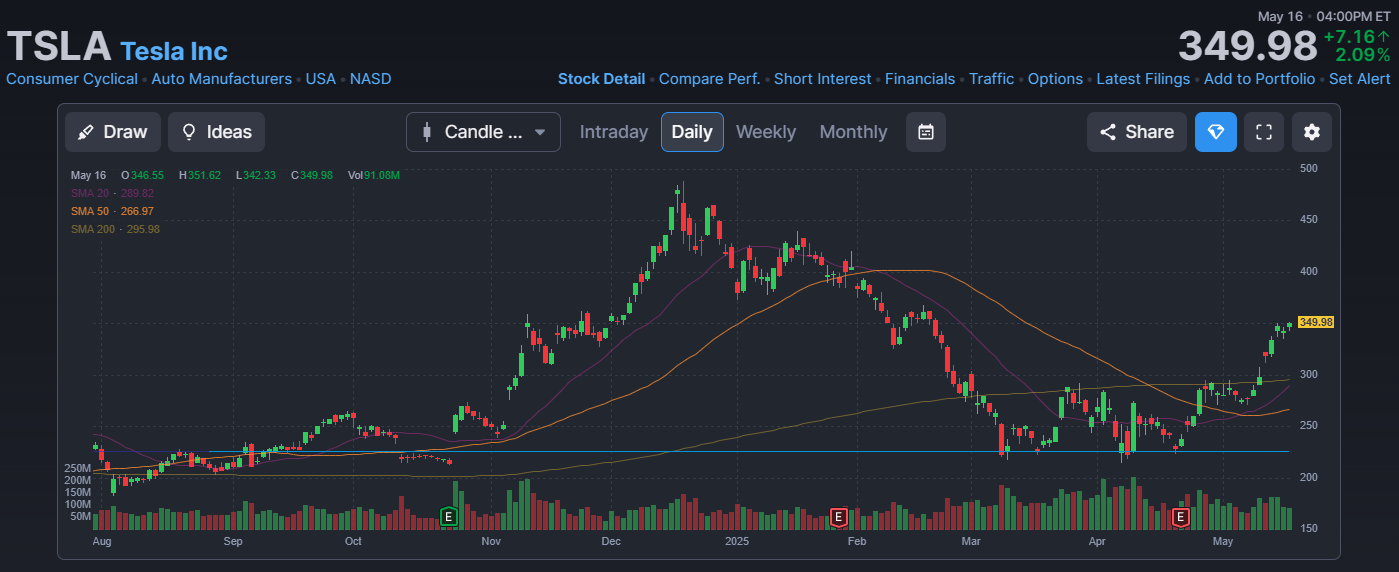This screenshot has height=572, width=1399.
Task: Click the October earnings E marker
Action: click(449, 517)
